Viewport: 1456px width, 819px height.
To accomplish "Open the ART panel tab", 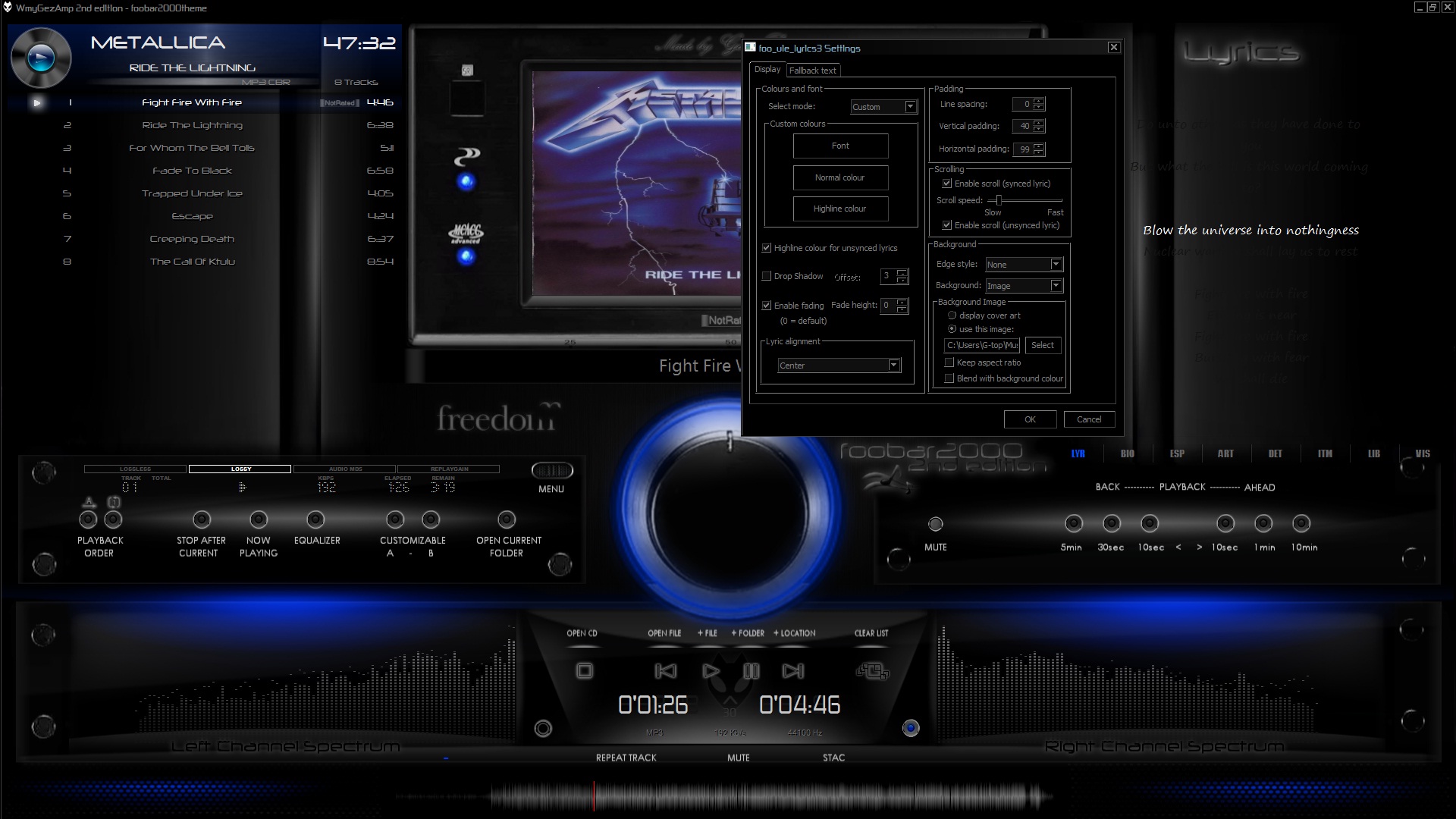I will [x=1225, y=453].
